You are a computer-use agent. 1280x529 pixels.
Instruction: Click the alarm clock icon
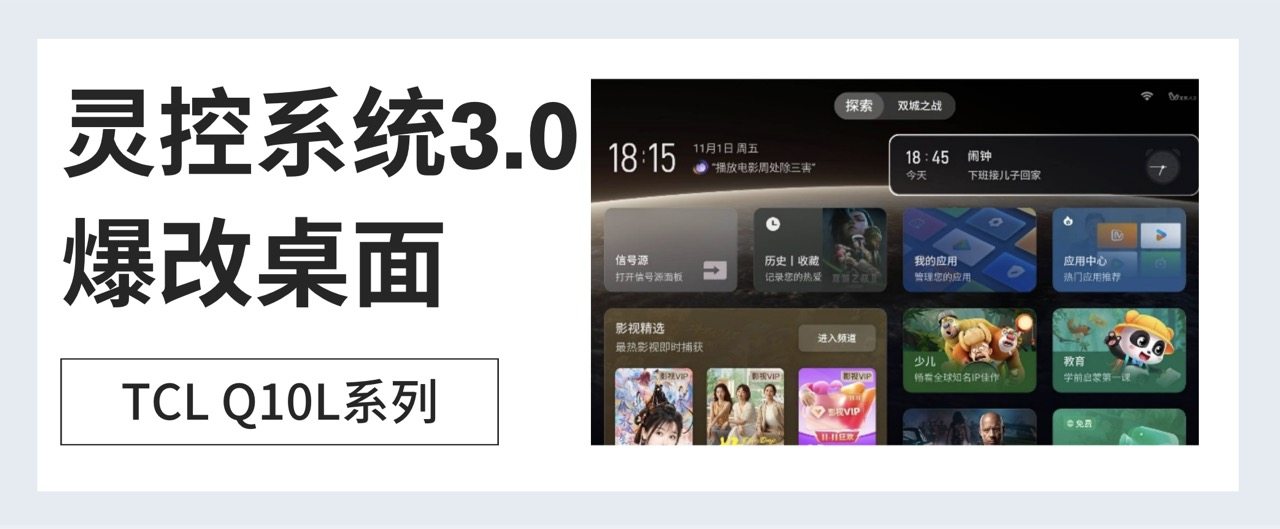1162,168
